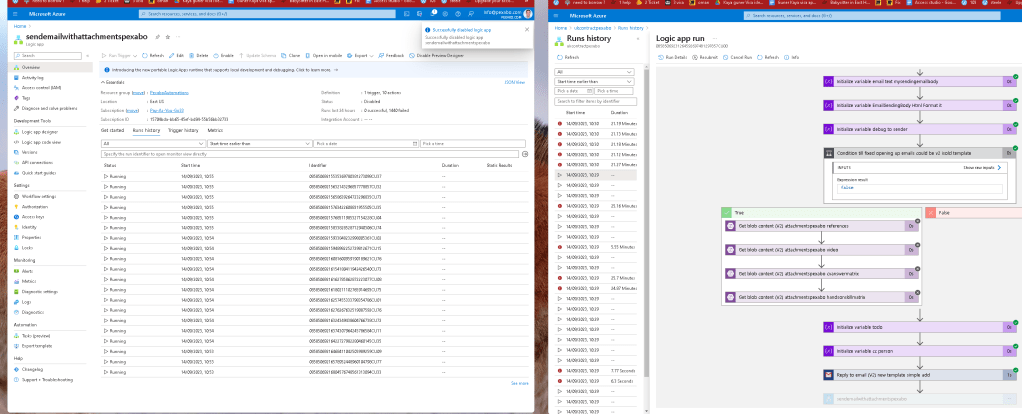Click the See more link below runs
This screenshot has height=414, width=1022.
(x=519, y=383)
